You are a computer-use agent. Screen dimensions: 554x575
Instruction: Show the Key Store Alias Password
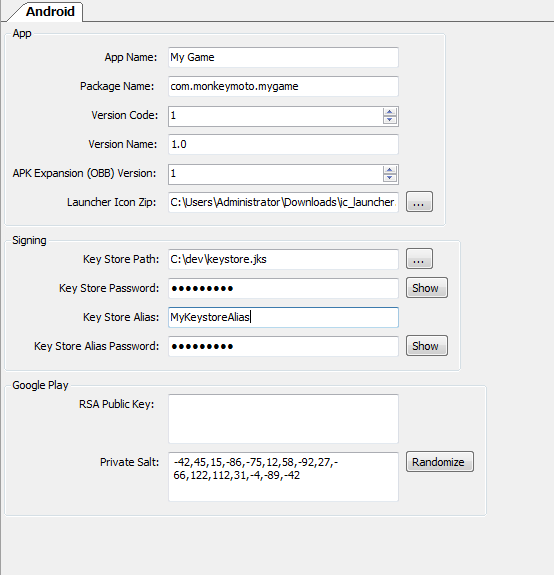(x=426, y=346)
